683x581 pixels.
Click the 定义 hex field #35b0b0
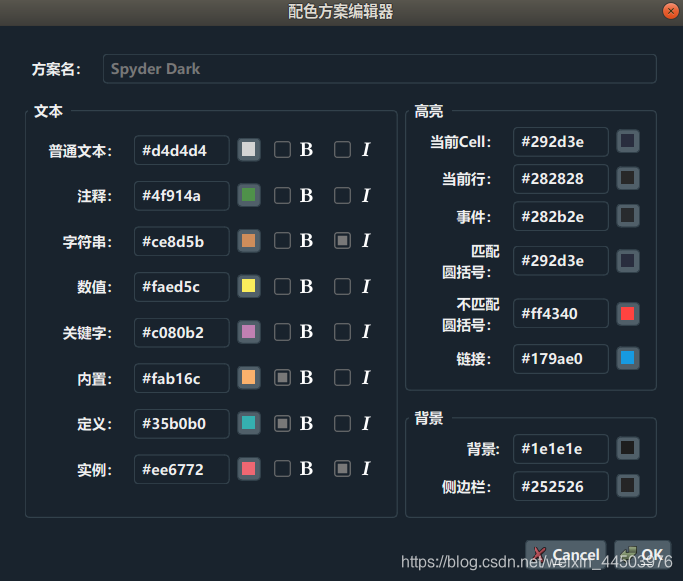(x=182, y=423)
